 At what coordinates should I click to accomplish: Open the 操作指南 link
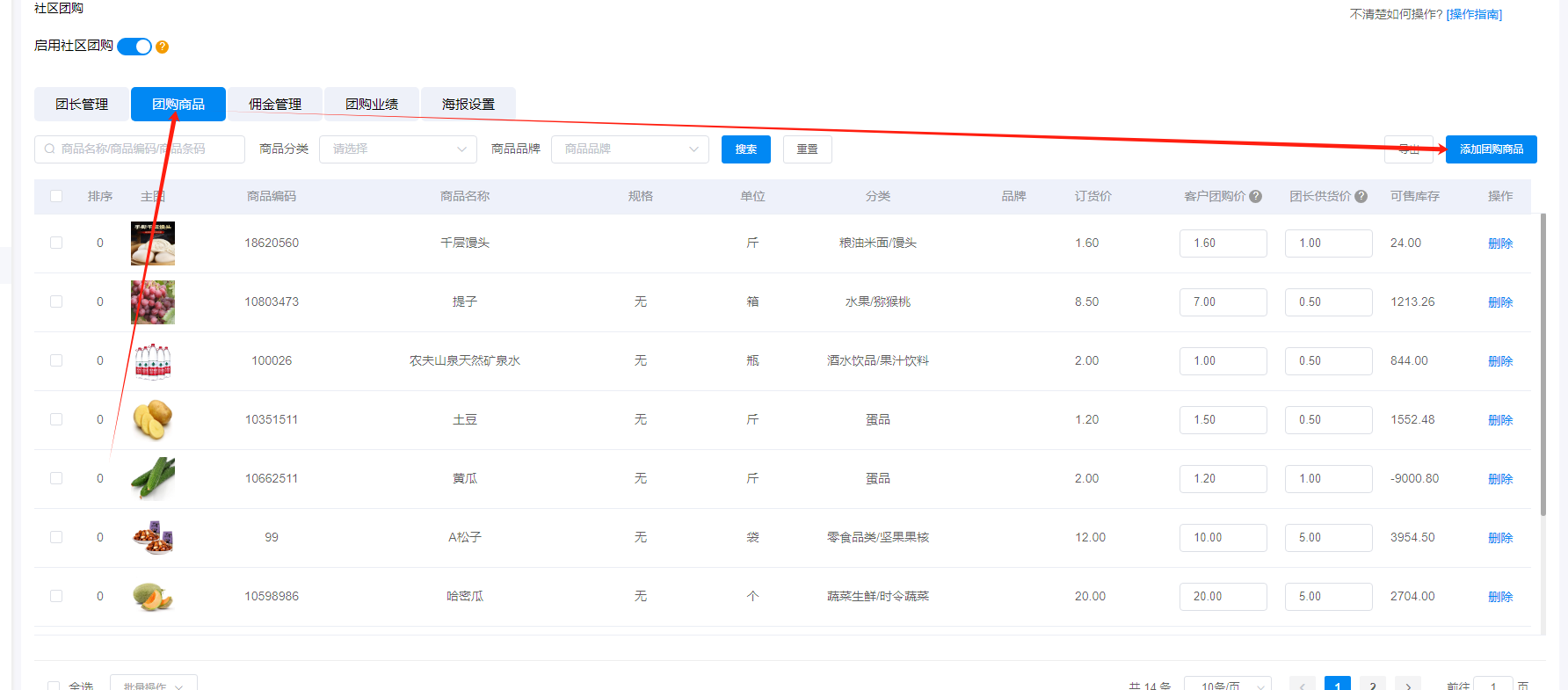tap(1474, 15)
